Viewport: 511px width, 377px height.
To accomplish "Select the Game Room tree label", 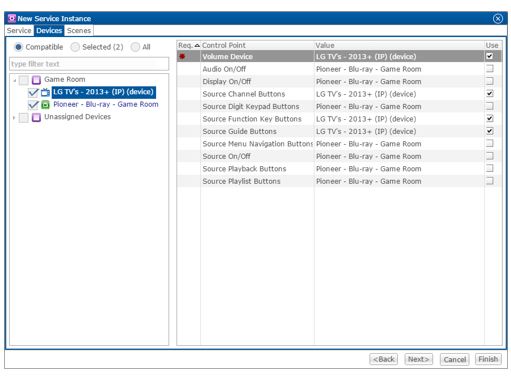I will tap(65, 79).
